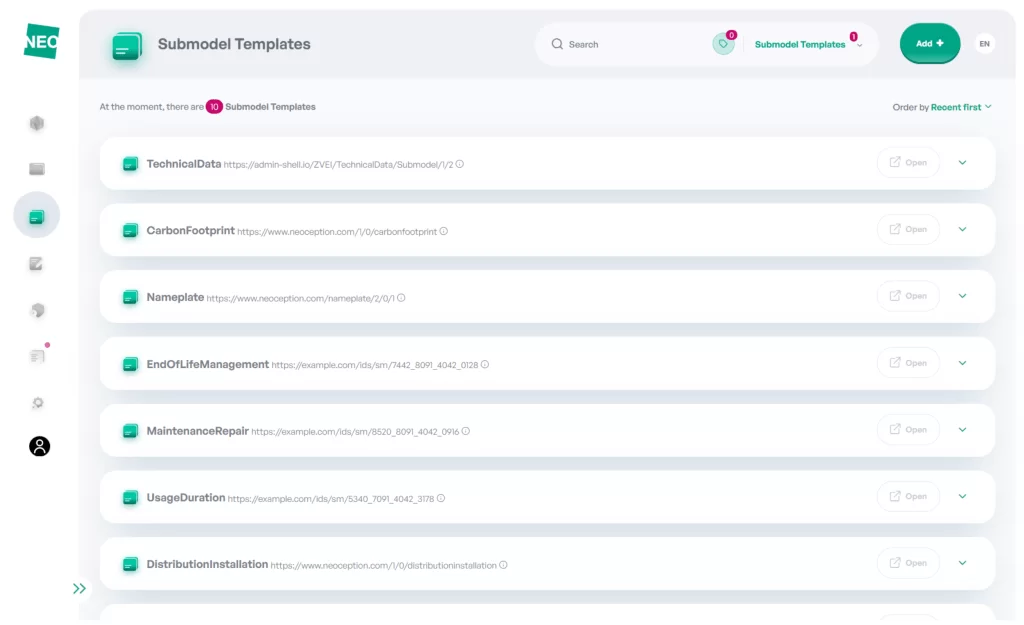Switch language with the EN button
The height and width of the screenshot is (625, 1024).
click(x=984, y=44)
